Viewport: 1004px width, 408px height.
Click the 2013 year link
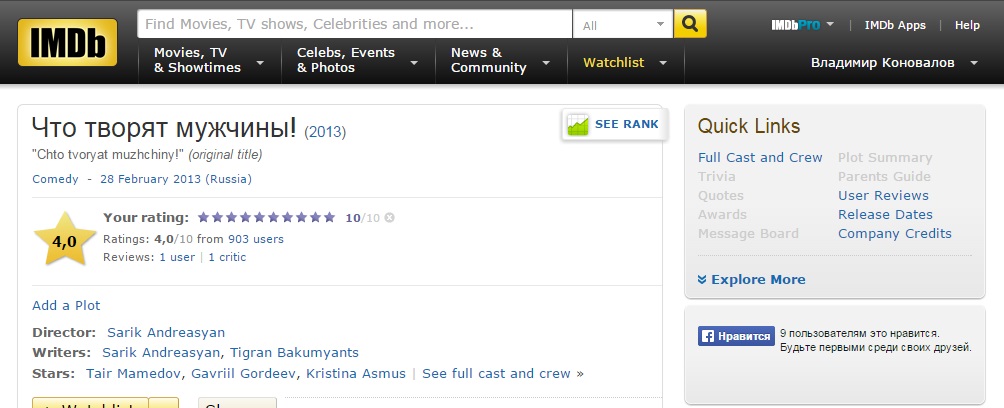click(325, 133)
